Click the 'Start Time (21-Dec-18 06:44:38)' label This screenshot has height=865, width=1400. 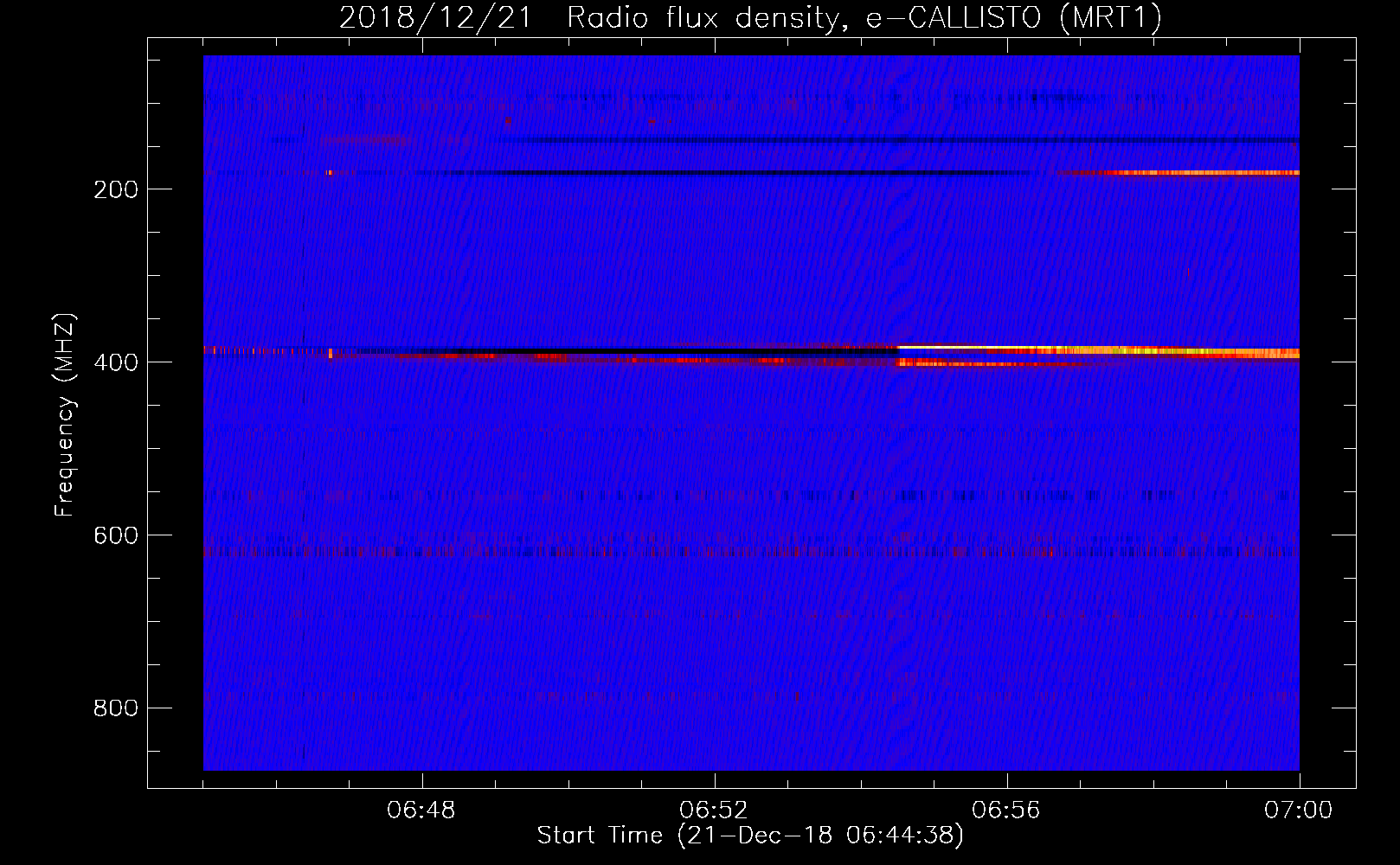(x=750, y=836)
